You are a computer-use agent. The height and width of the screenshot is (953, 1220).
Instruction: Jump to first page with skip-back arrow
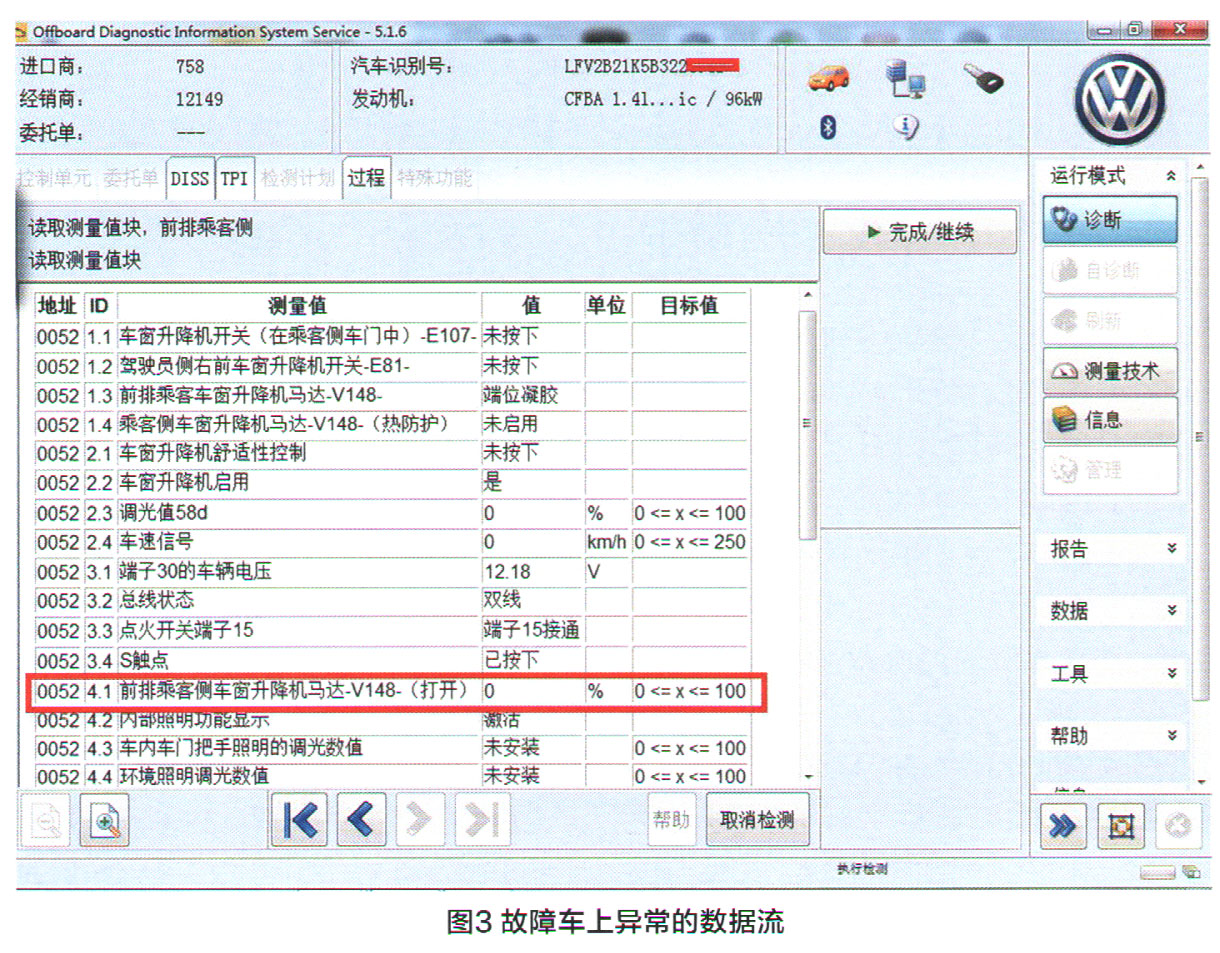pos(300,821)
